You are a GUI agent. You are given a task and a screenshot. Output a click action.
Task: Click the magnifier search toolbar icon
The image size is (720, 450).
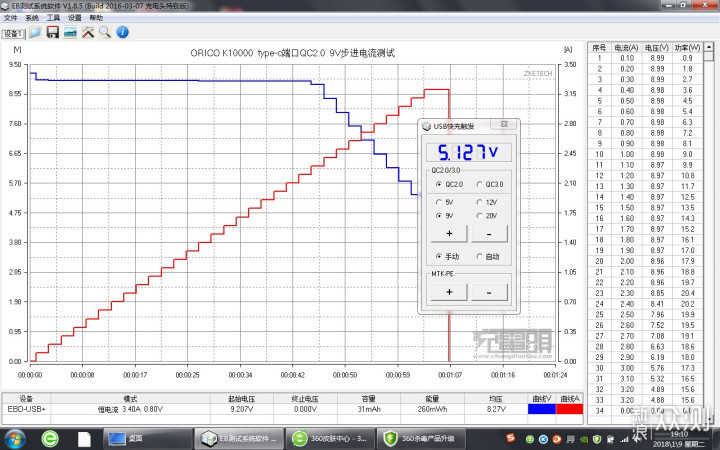[x=104, y=33]
